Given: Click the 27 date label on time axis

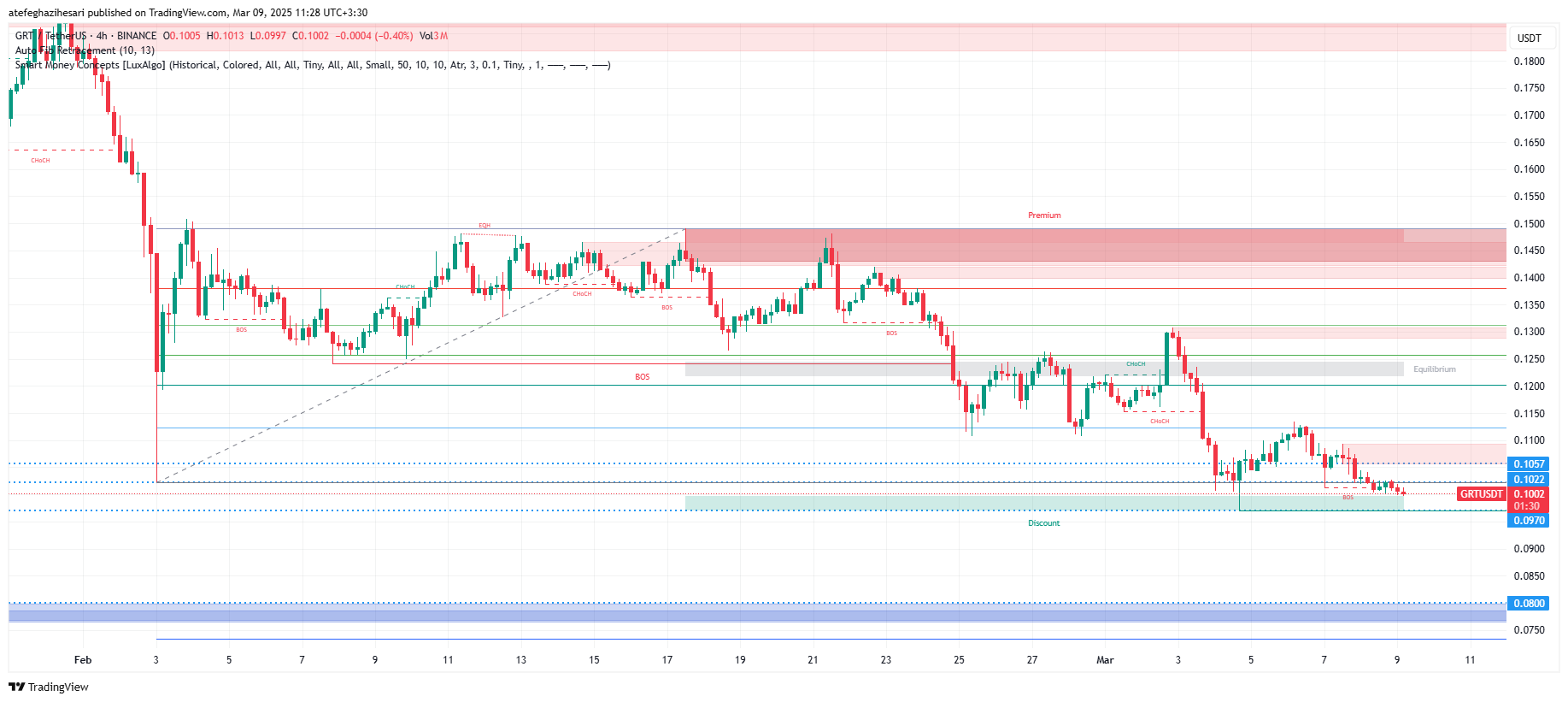Looking at the screenshot, I should click(1032, 660).
